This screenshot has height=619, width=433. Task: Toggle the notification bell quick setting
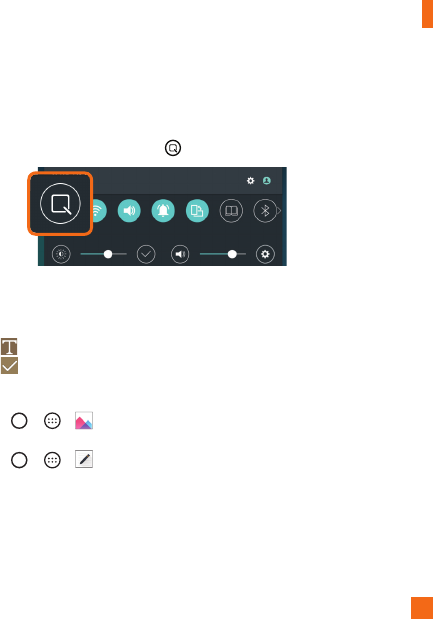163,211
